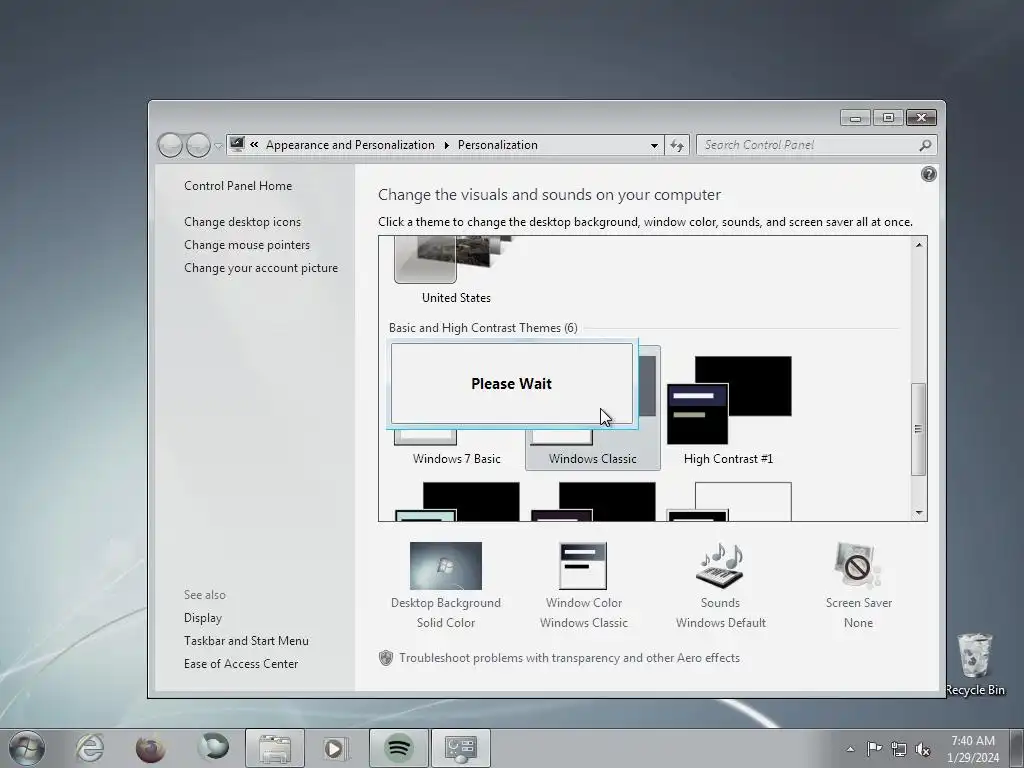Click the search magnifier icon
Screen dimensions: 1024x768
pyautogui.click(x=925, y=145)
